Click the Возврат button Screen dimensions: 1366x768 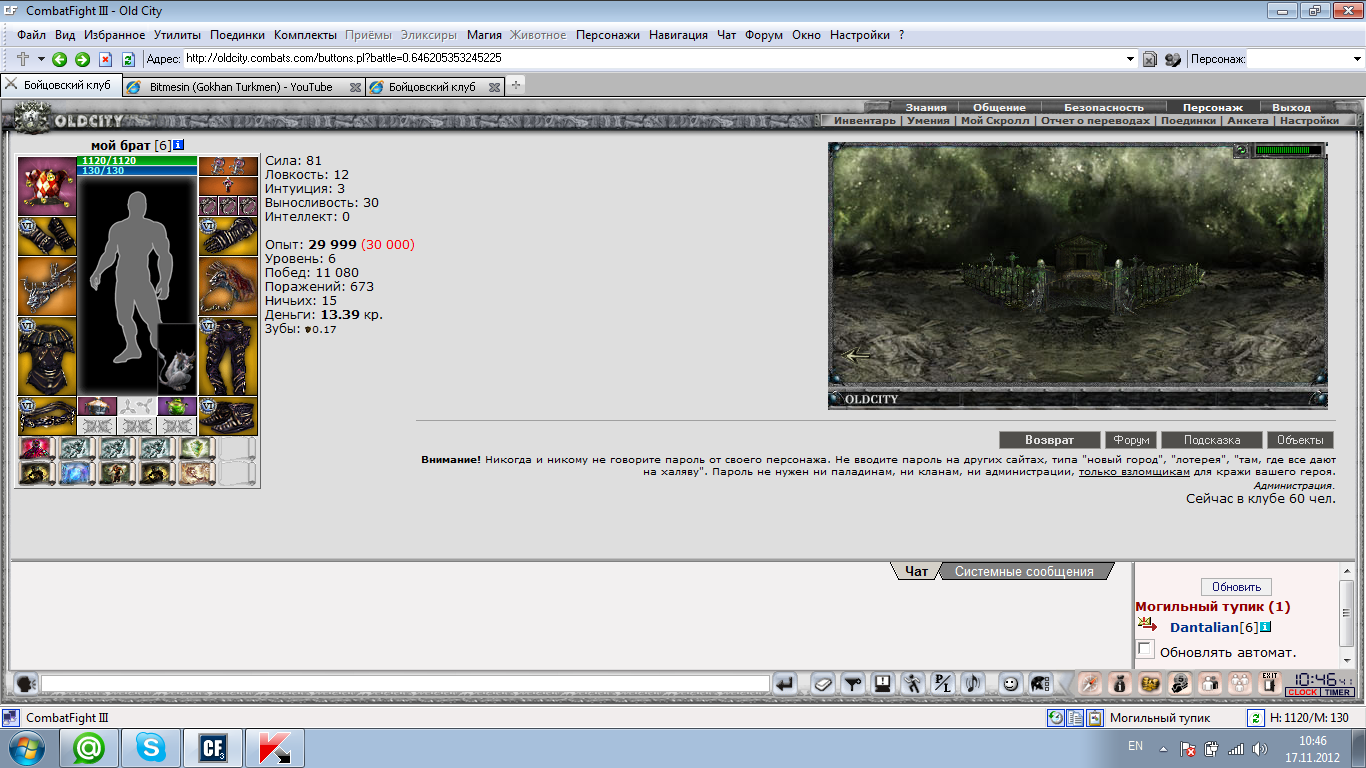tap(1049, 440)
